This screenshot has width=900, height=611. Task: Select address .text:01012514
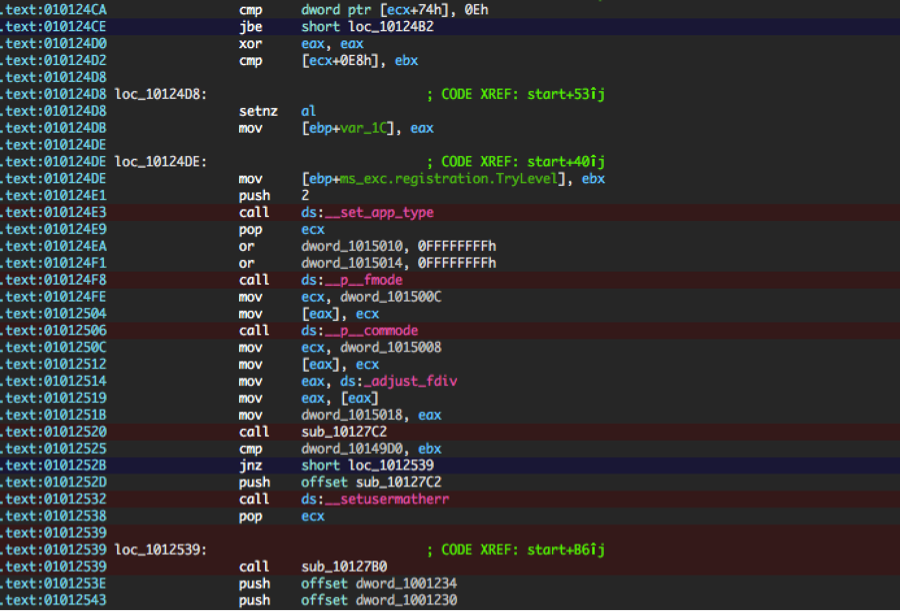(54, 381)
